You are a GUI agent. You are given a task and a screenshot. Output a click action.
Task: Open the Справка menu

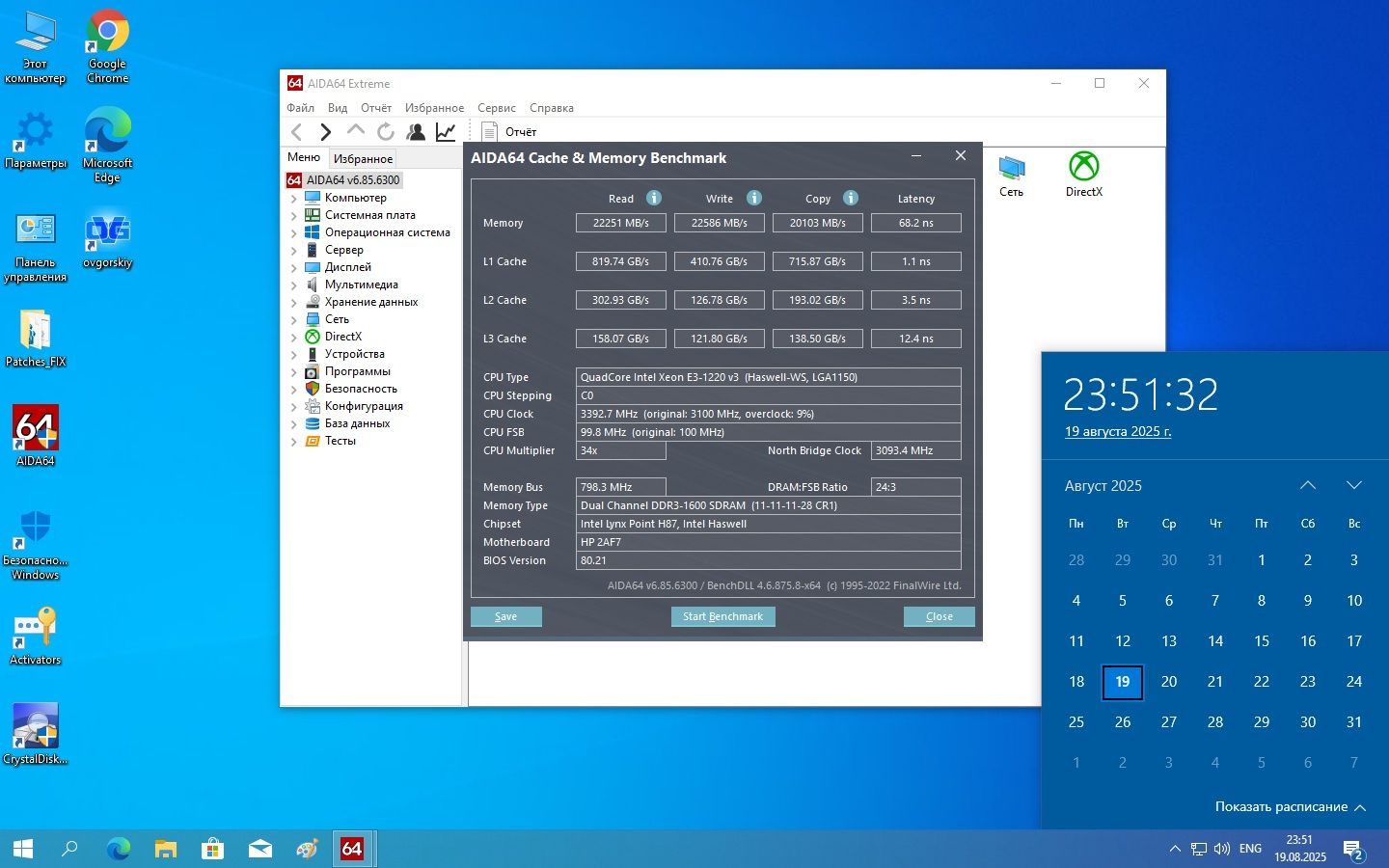552,108
